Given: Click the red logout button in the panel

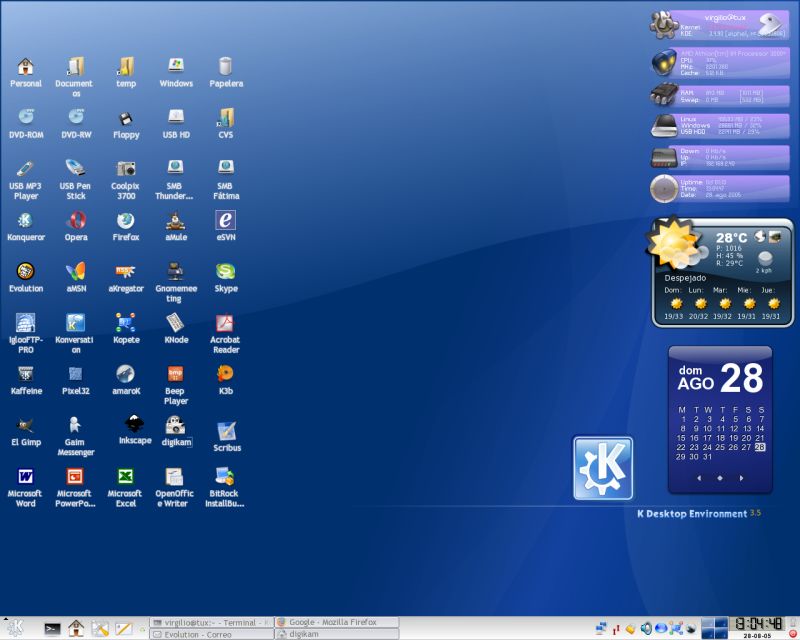Looking at the screenshot, I should pos(793,634).
